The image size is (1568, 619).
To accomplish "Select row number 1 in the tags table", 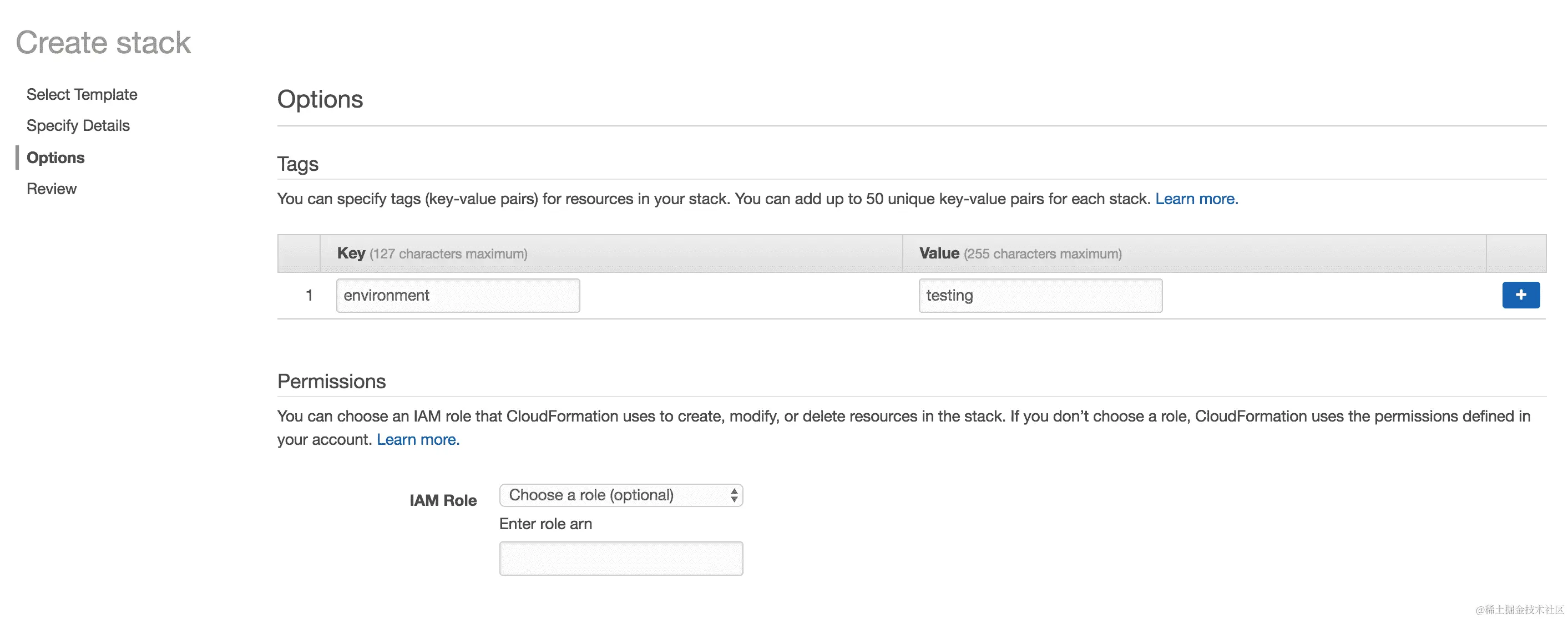I will (x=309, y=295).
